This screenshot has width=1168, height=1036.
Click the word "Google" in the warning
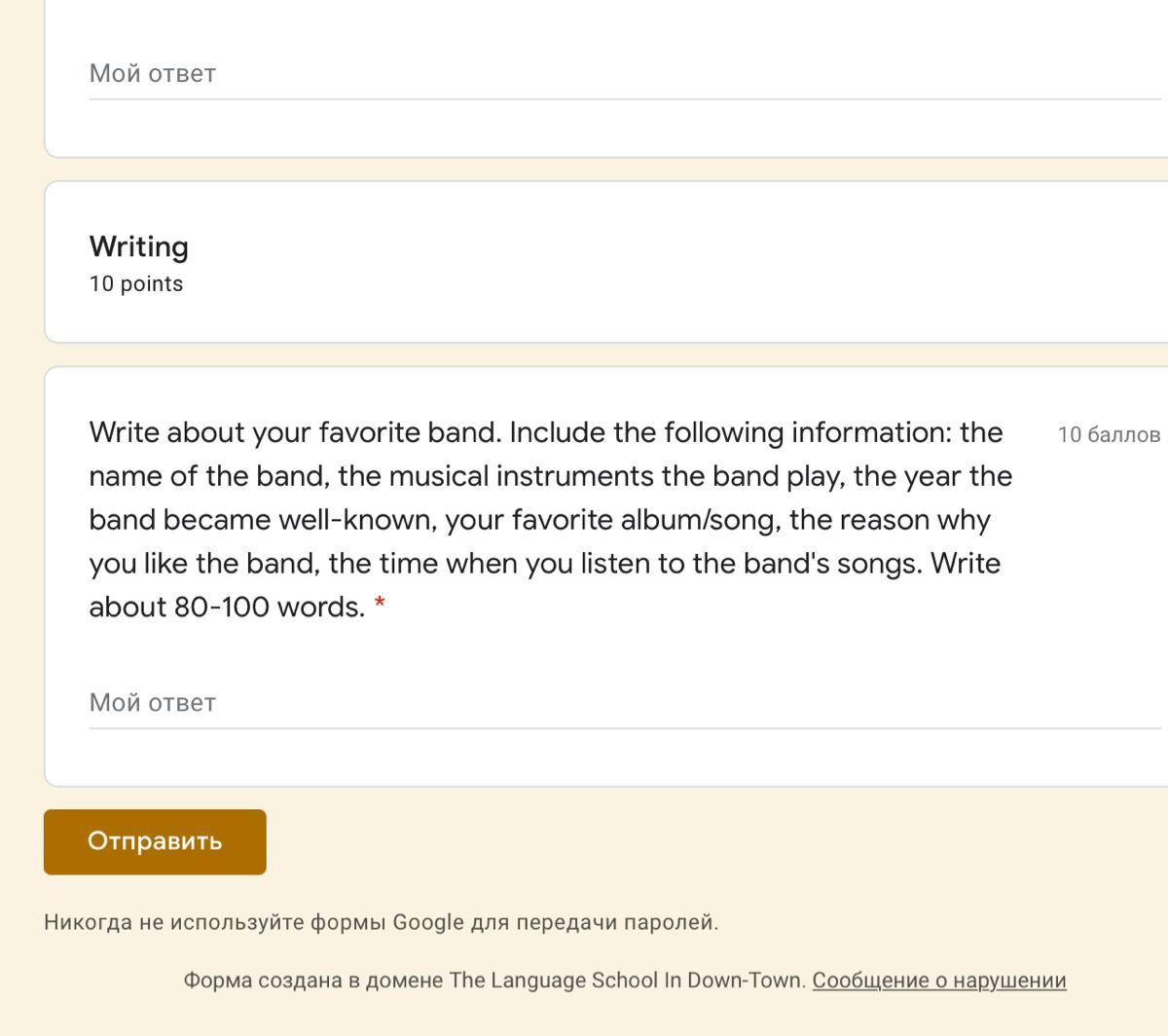pos(427,922)
